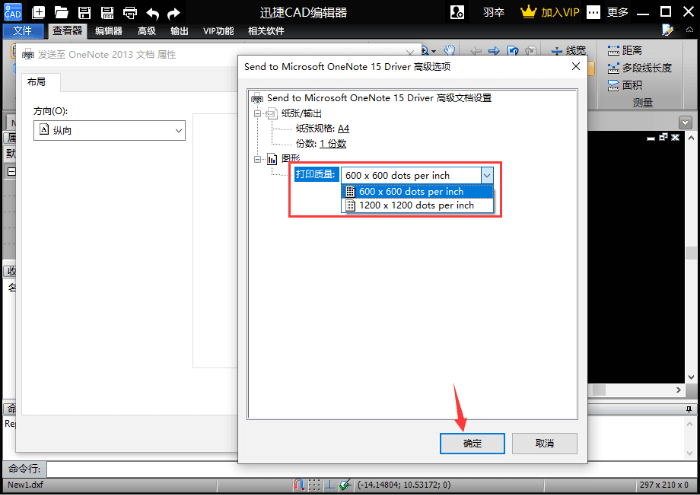Viewport: 700px width, 495px height.
Task: Click the 命令行 input field
Action: [371, 469]
